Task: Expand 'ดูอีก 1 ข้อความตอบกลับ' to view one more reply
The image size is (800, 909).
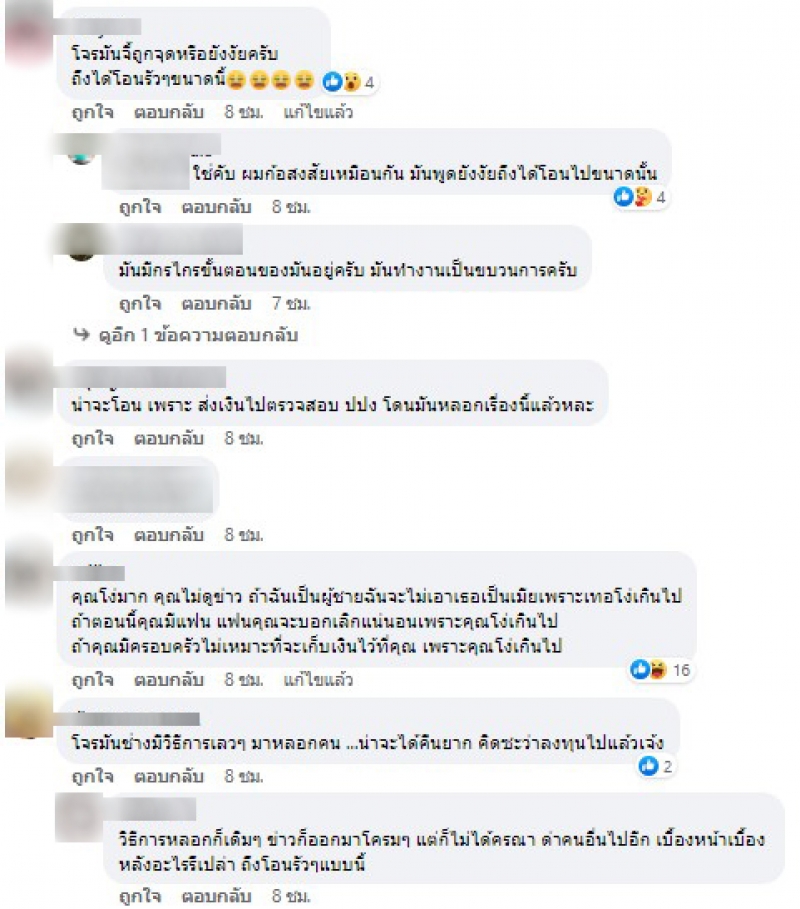Action: coord(198,335)
